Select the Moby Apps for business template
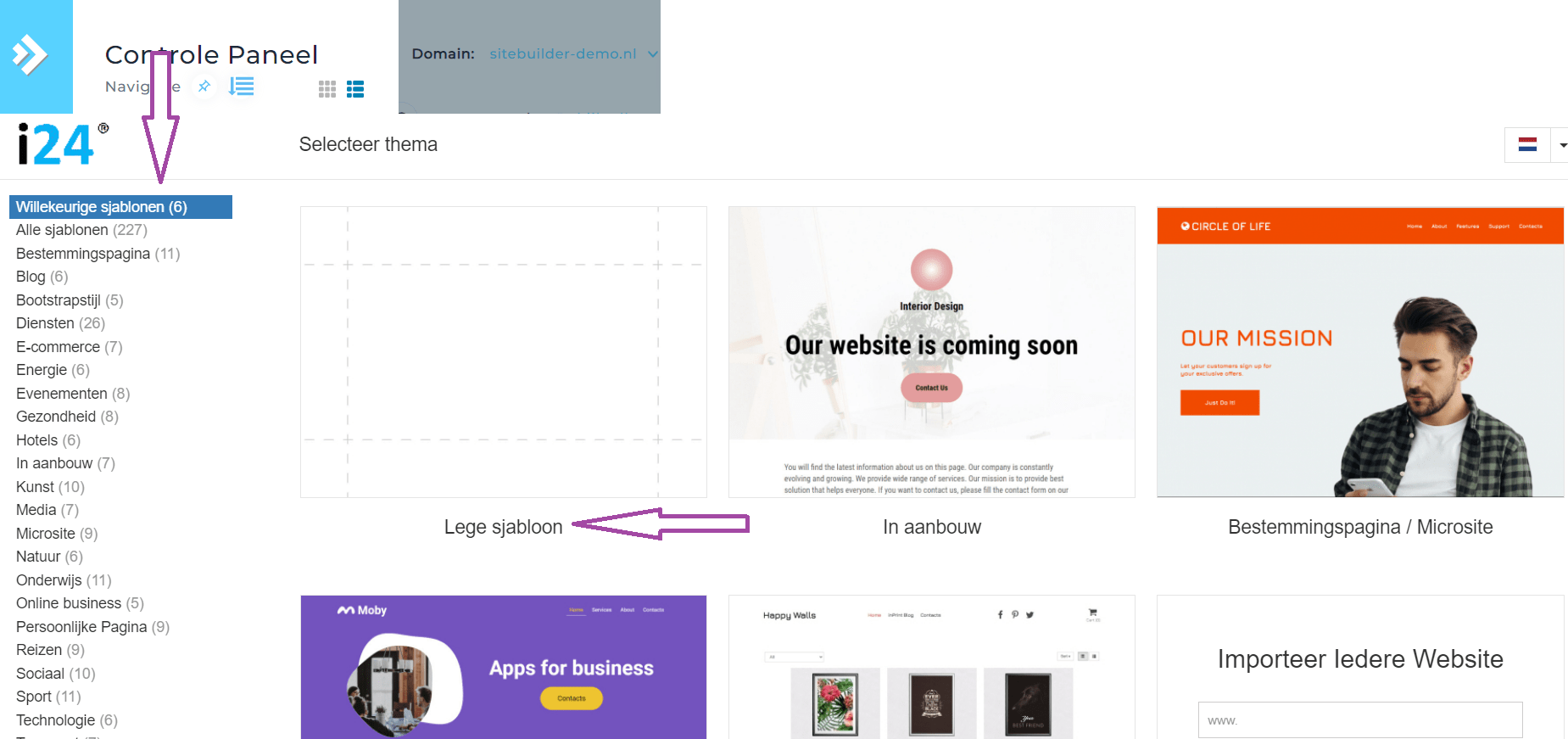 click(504, 667)
